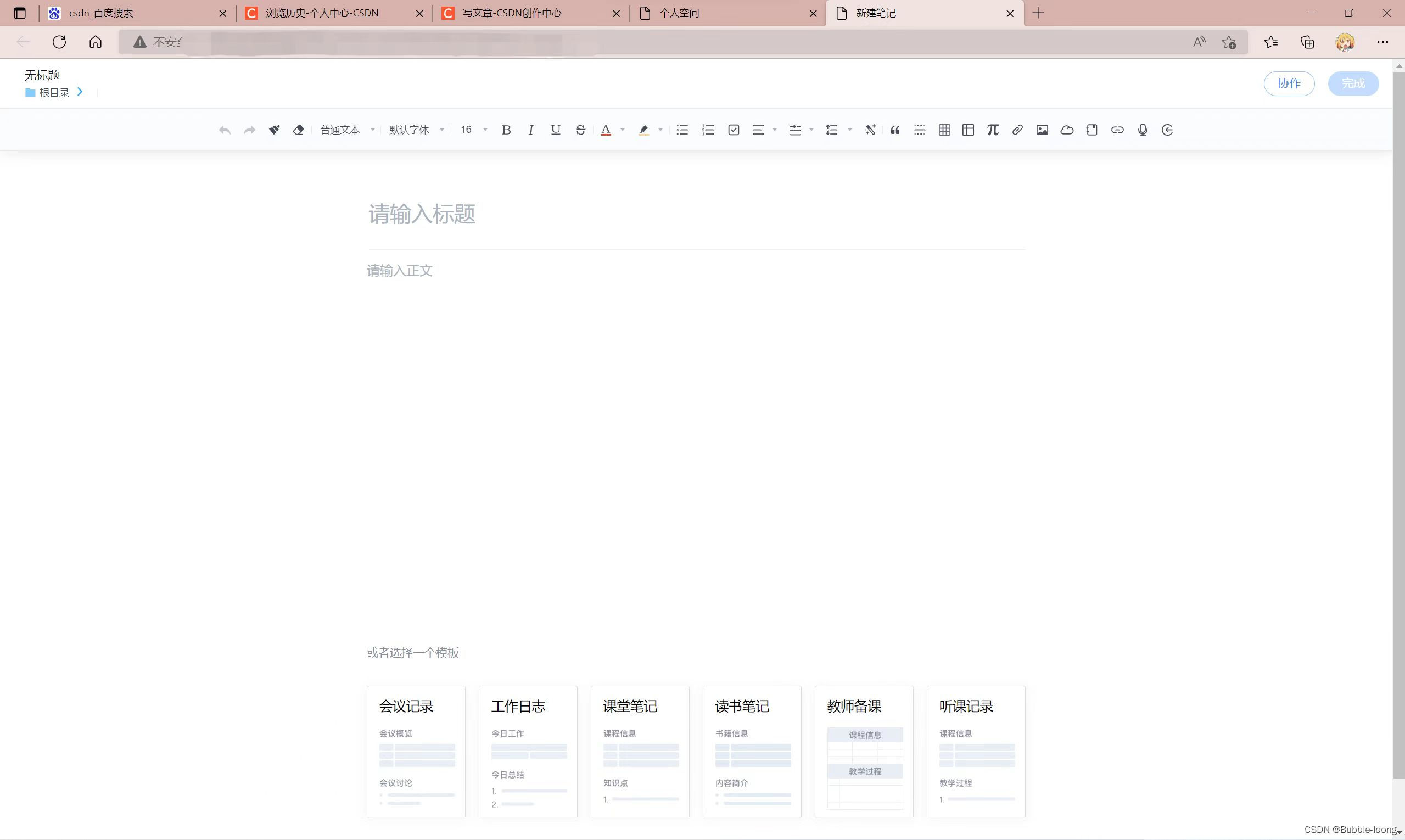Select the 会议记录 template thumbnail
Viewport: 1405px width, 840px height.
(x=416, y=751)
